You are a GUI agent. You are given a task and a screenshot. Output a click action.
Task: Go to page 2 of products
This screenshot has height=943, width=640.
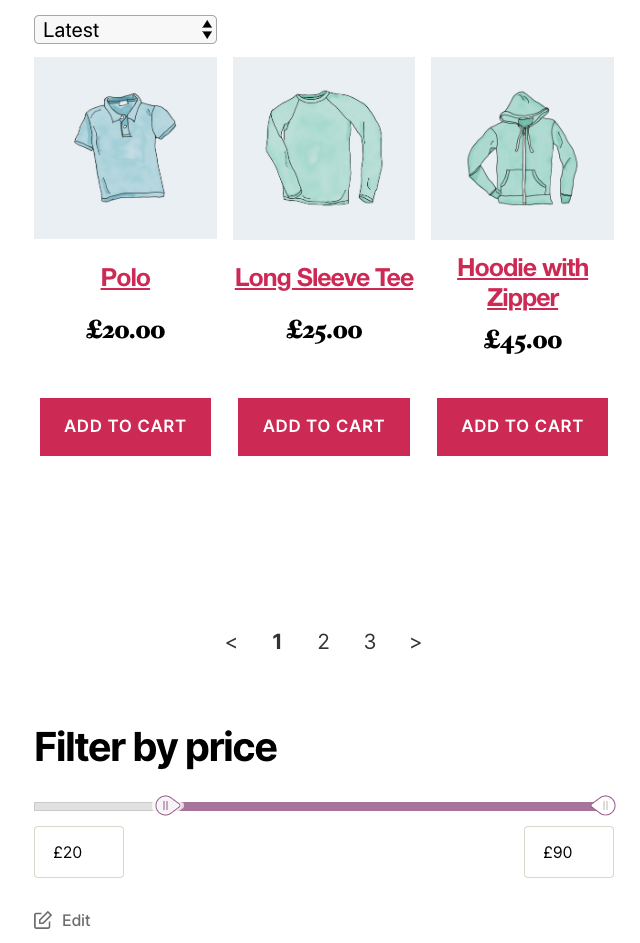(323, 641)
